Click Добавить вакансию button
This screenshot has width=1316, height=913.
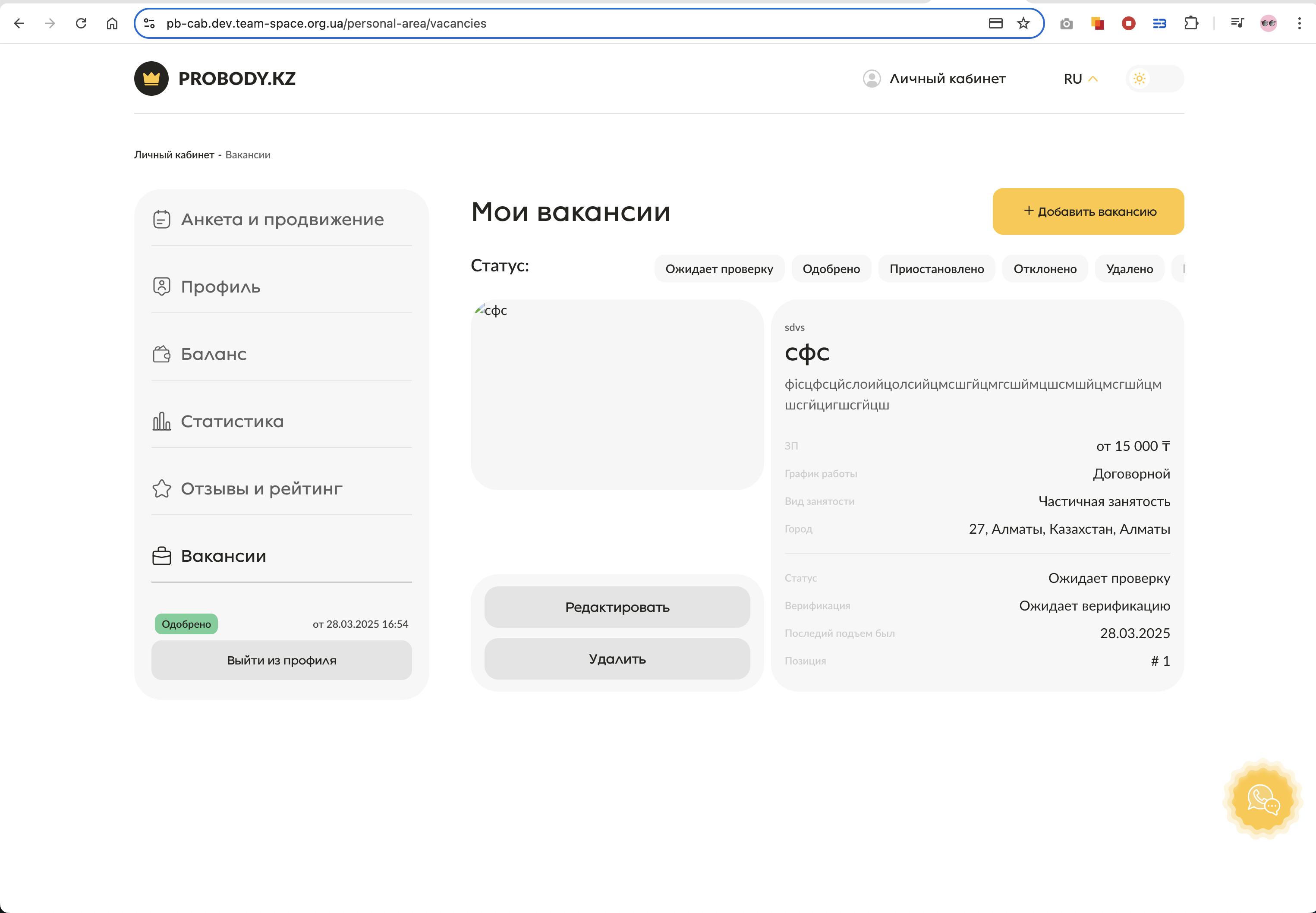coord(1088,211)
